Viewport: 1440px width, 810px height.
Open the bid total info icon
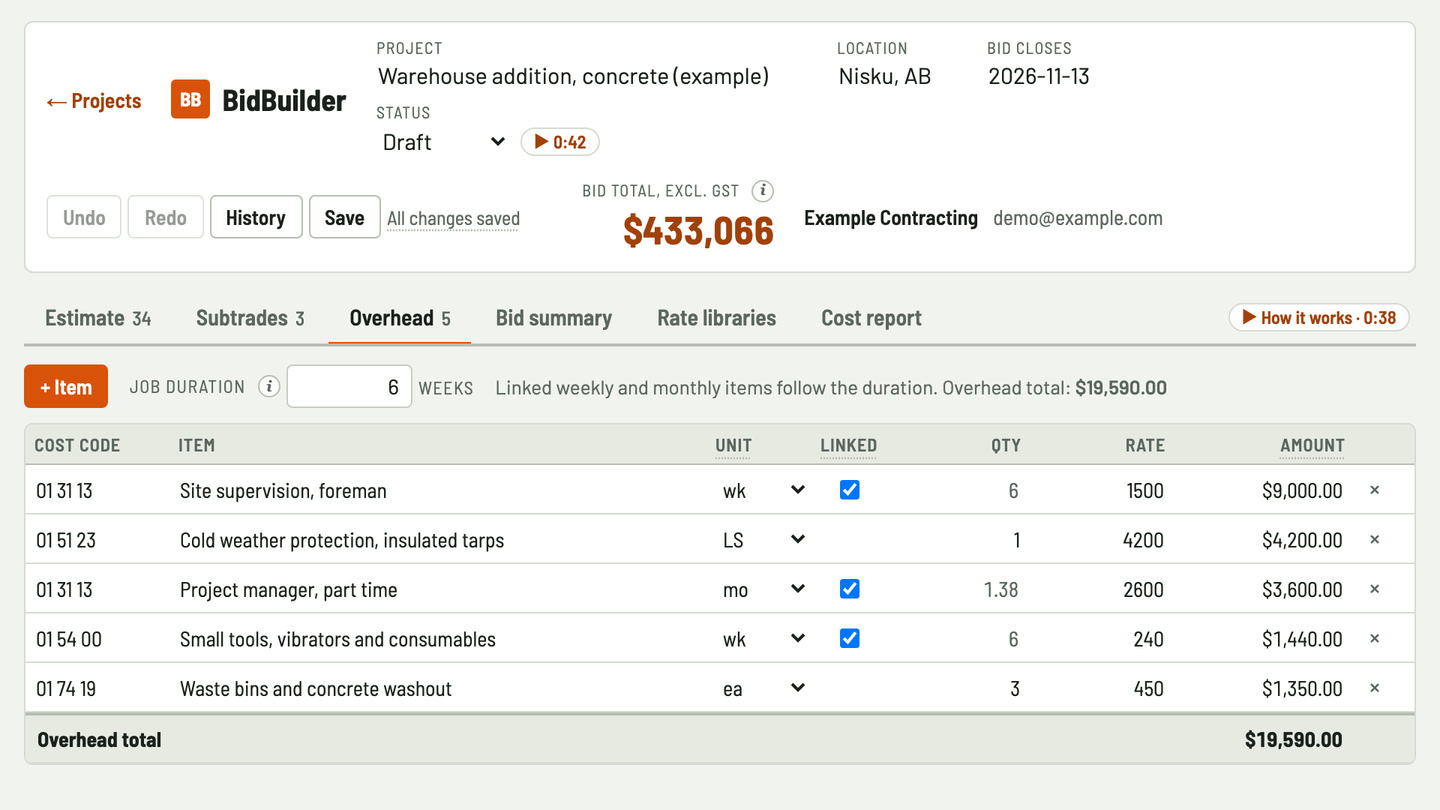pyautogui.click(x=763, y=191)
